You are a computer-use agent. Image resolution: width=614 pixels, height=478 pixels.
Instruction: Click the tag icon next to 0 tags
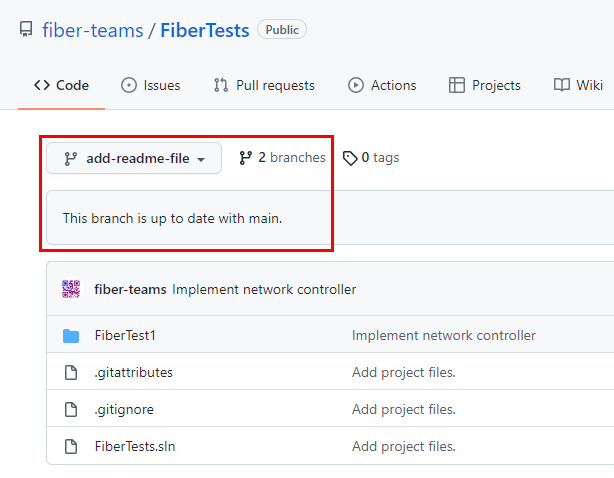[350, 158]
